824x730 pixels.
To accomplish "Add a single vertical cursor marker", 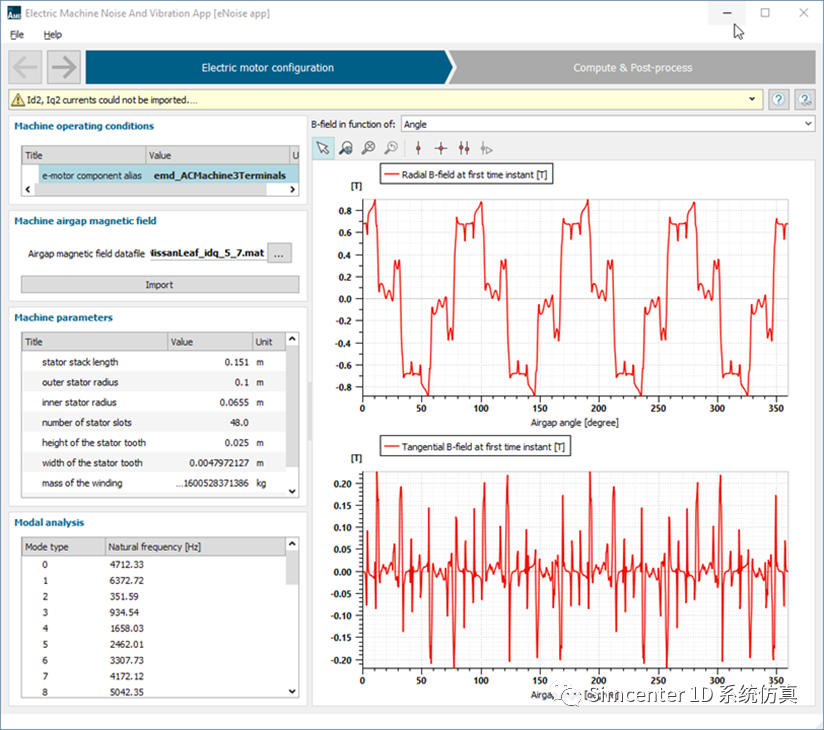I will [x=418, y=148].
